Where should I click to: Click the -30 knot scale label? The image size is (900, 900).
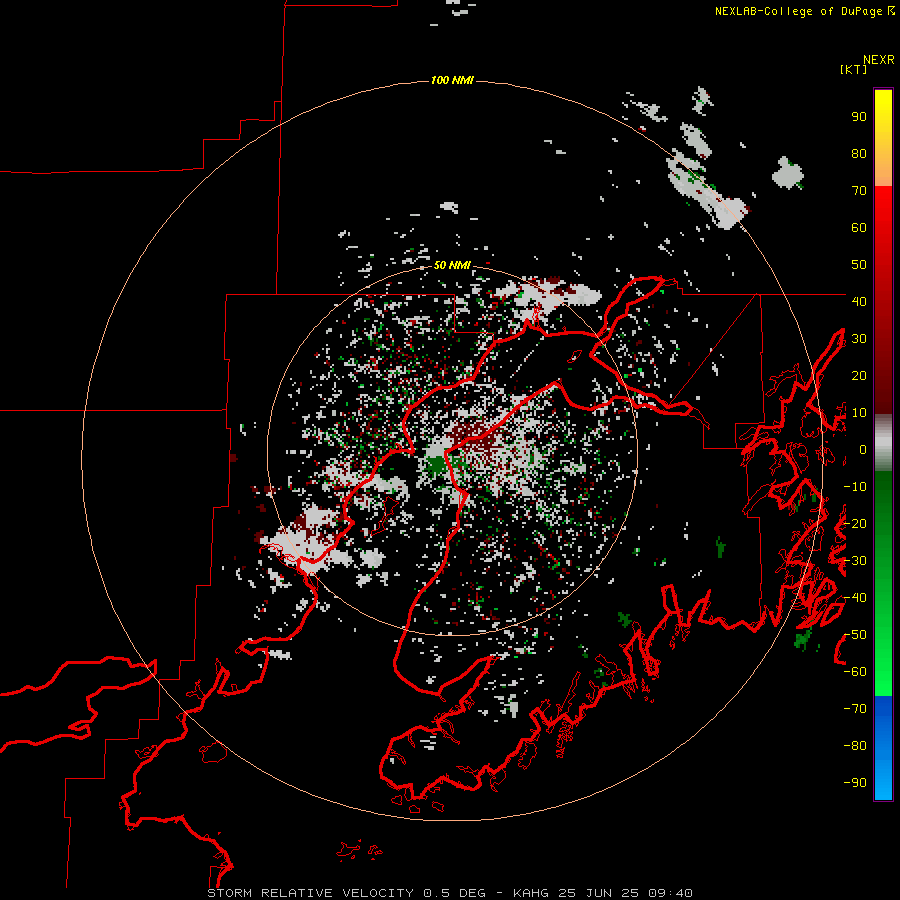click(855, 561)
